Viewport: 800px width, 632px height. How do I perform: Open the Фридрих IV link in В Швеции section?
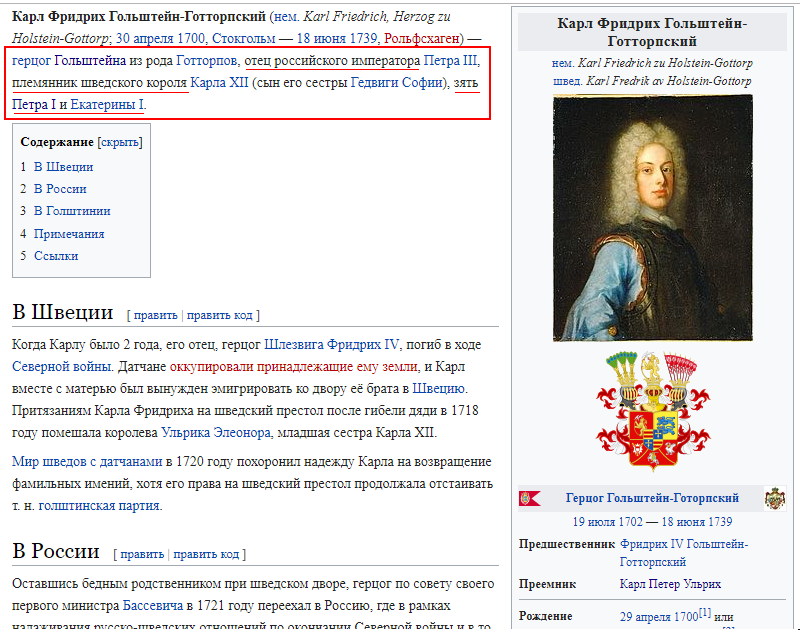coord(363,345)
